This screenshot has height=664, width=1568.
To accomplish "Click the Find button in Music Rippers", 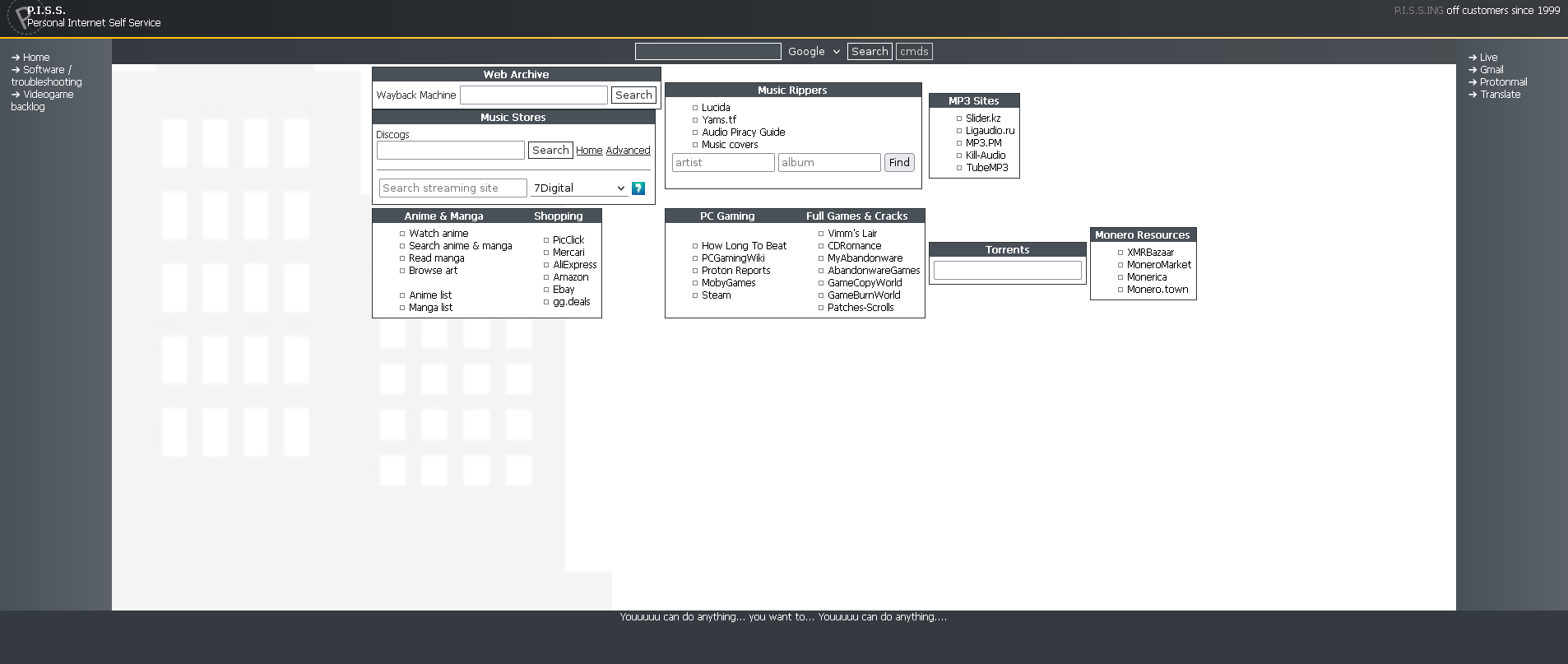I will (899, 163).
